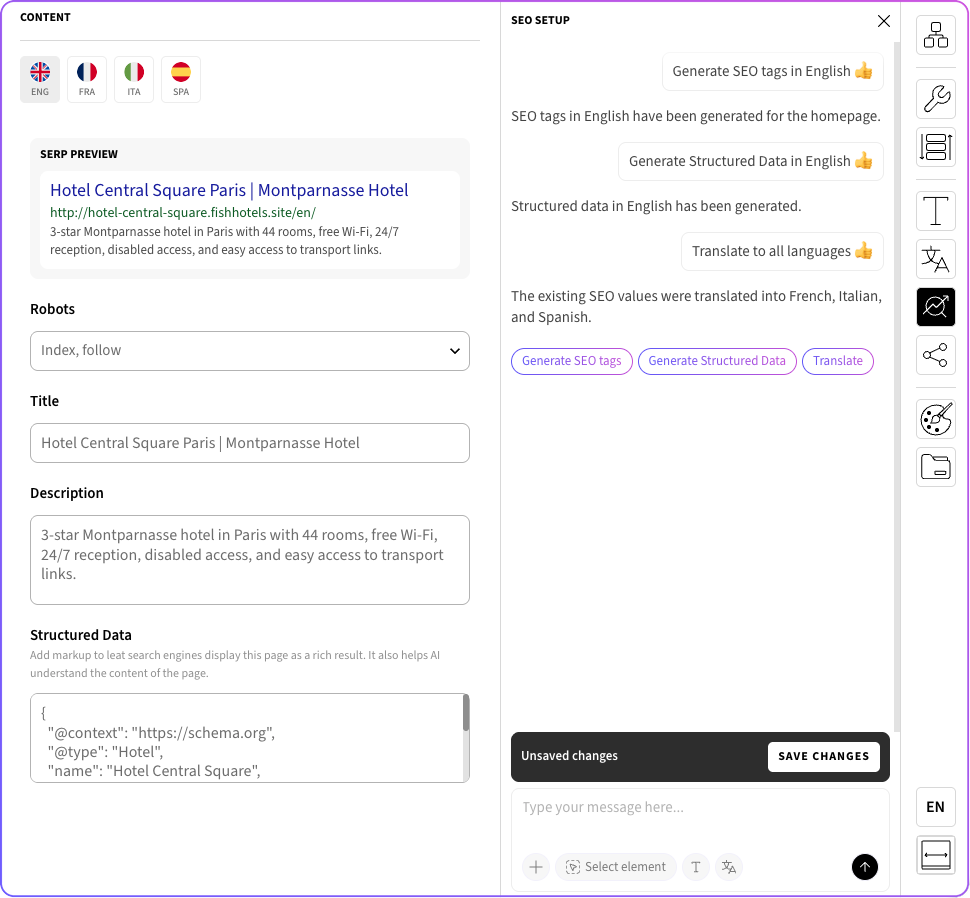Switch content to FRA language tab
Viewport: 970px width, 898px height.
coord(87,79)
